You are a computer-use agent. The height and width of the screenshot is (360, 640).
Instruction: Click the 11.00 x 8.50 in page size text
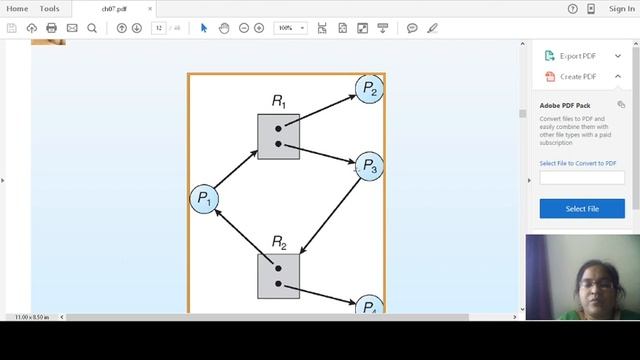click(x=32, y=317)
